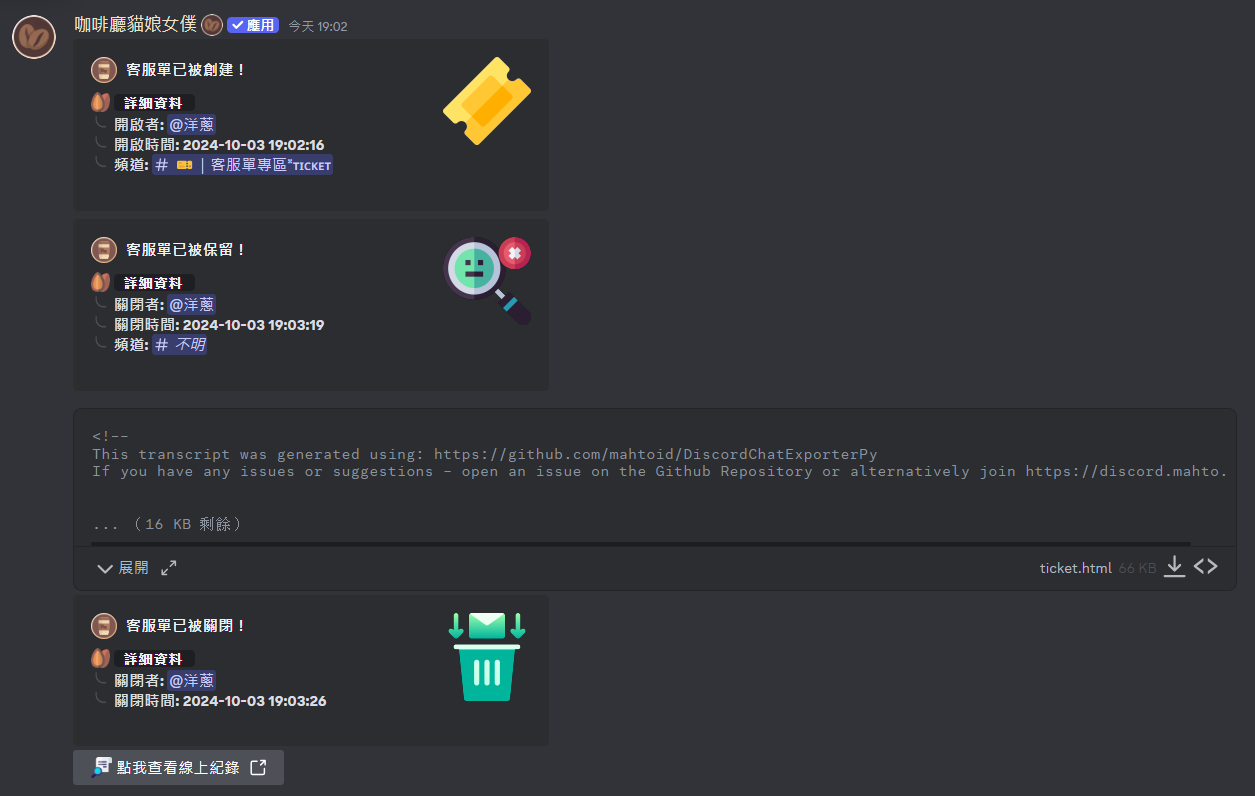Open the 客服單專區 TICKET channel mention
The height and width of the screenshot is (796, 1255).
pyautogui.click(x=243, y=165)
